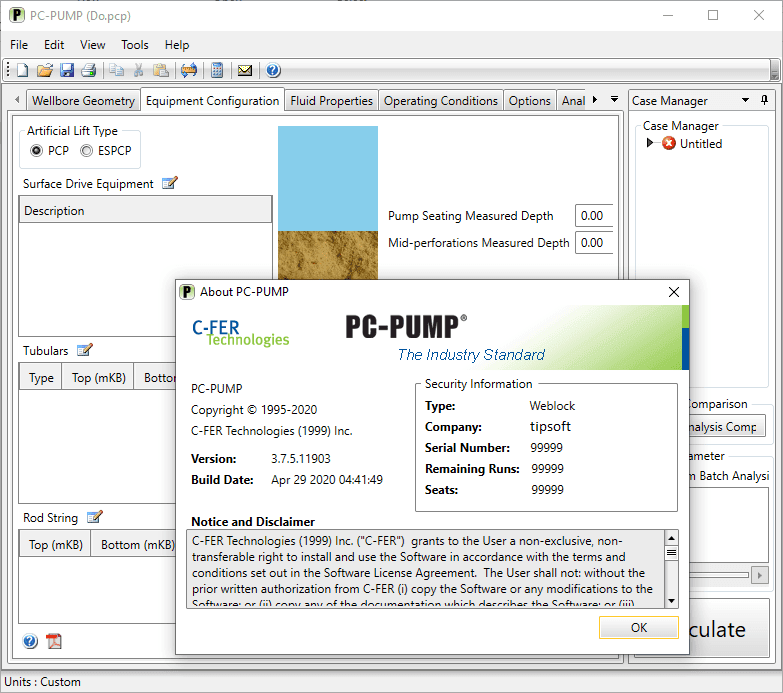The image size is (783, 693).
Task: Click the Calculate button
Action: pyautogui.click(x=729, y=629)
